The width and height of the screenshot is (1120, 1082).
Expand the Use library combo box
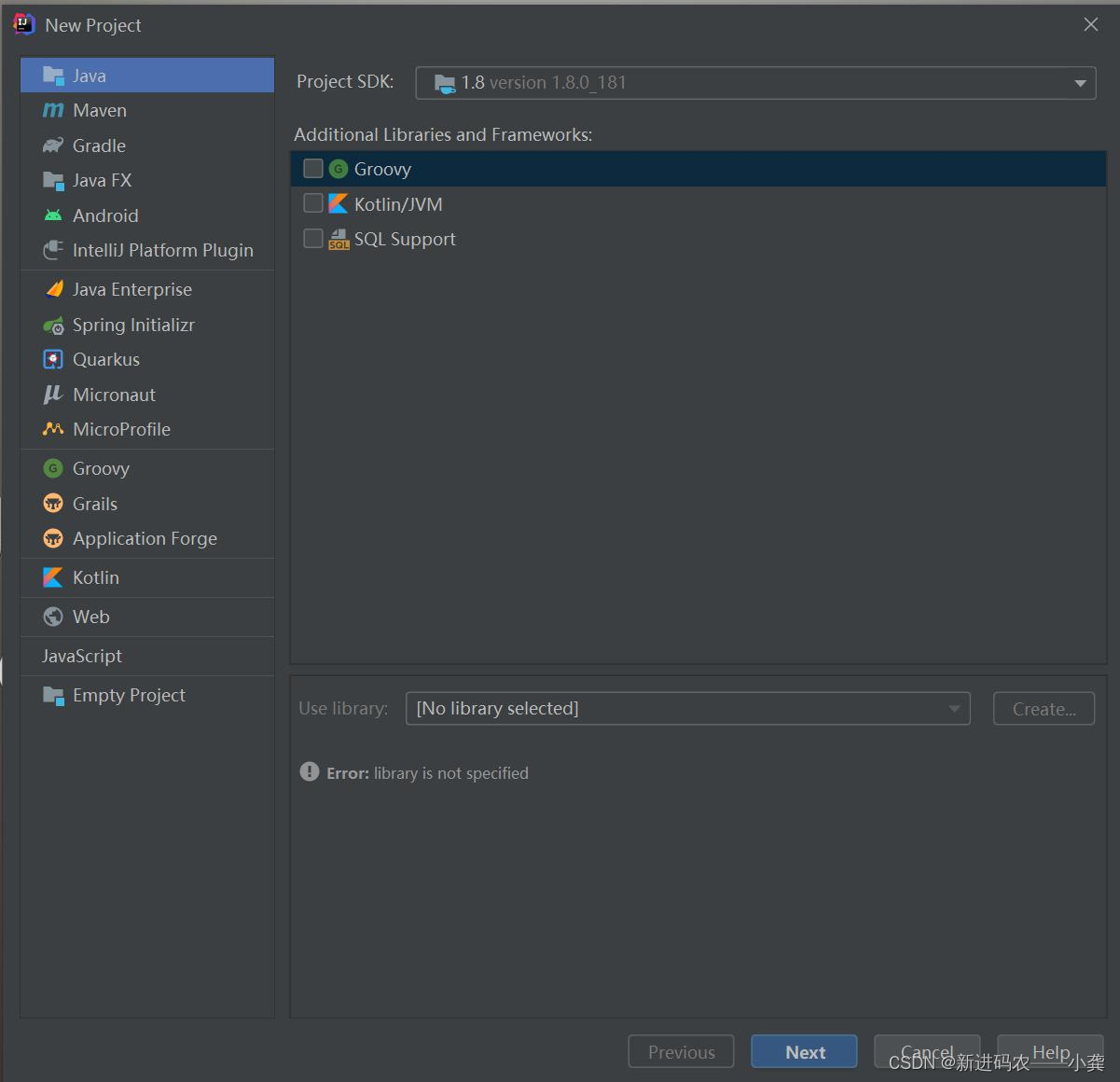[688, 709]
